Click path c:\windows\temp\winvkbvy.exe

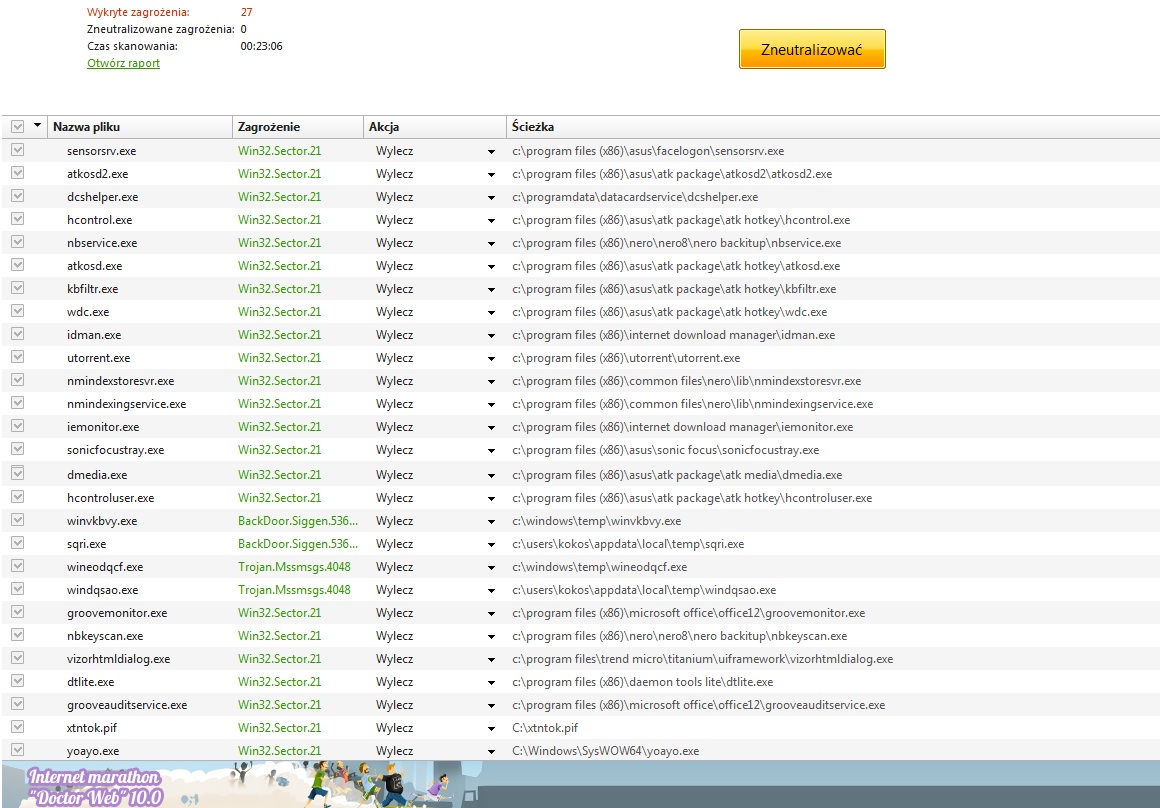pos(596,521)
